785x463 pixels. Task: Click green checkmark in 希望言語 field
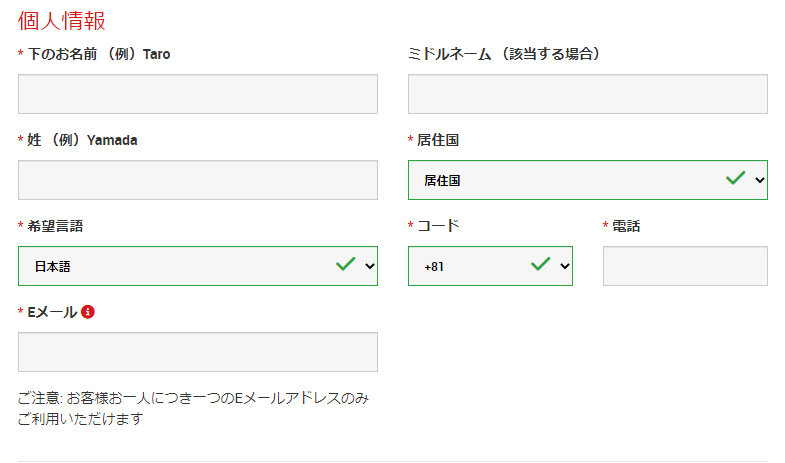pyautogui.click(x=345, y=264)
